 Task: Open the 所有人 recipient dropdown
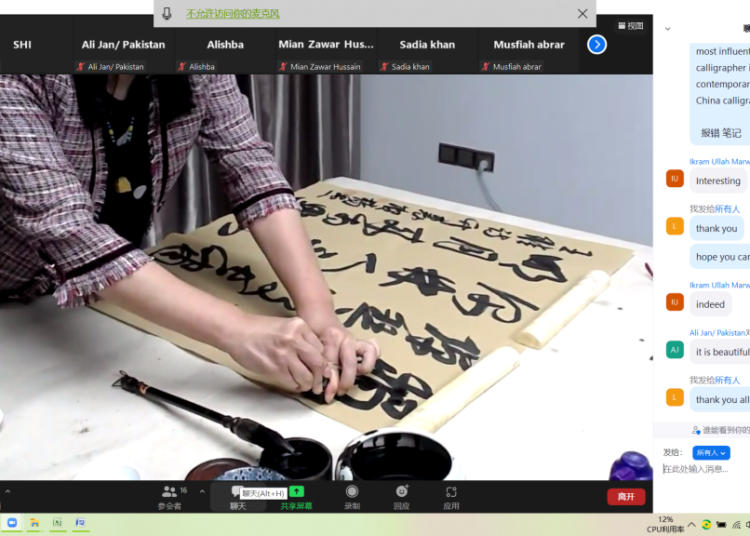click(711, 453)
